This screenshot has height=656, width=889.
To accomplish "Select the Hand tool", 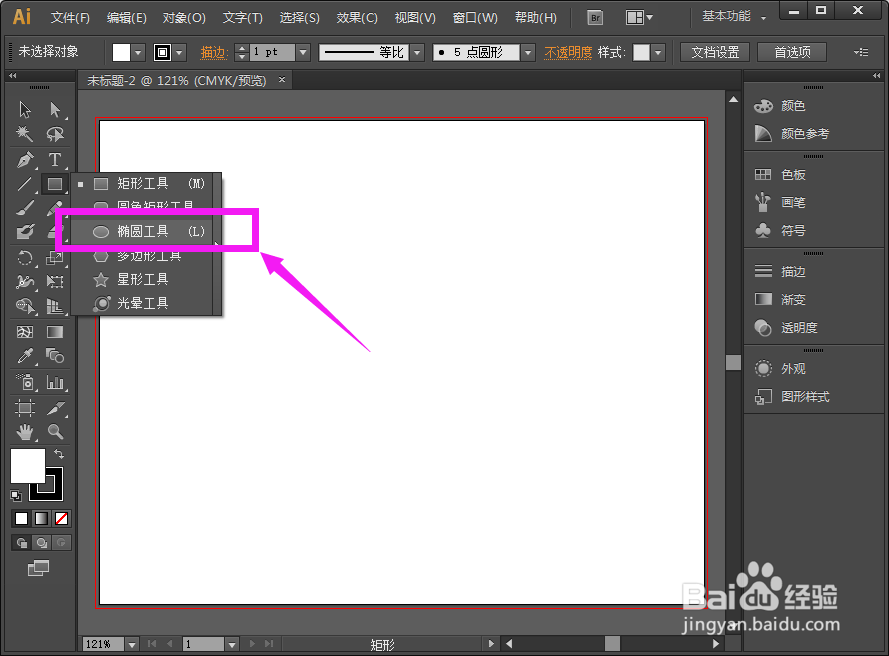I will click(24, 433).
